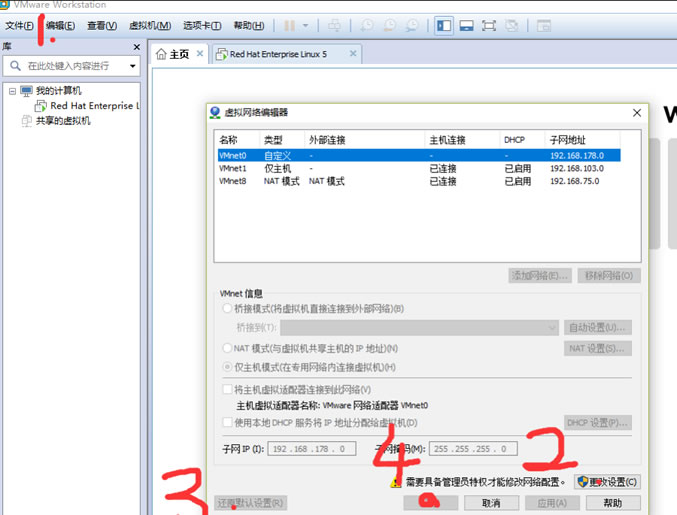The height and width of the screenshot is (515, 677).
Task: Collapse the 我的计算机 tree node
Action: pyautogui.click(x=12, y=91)
